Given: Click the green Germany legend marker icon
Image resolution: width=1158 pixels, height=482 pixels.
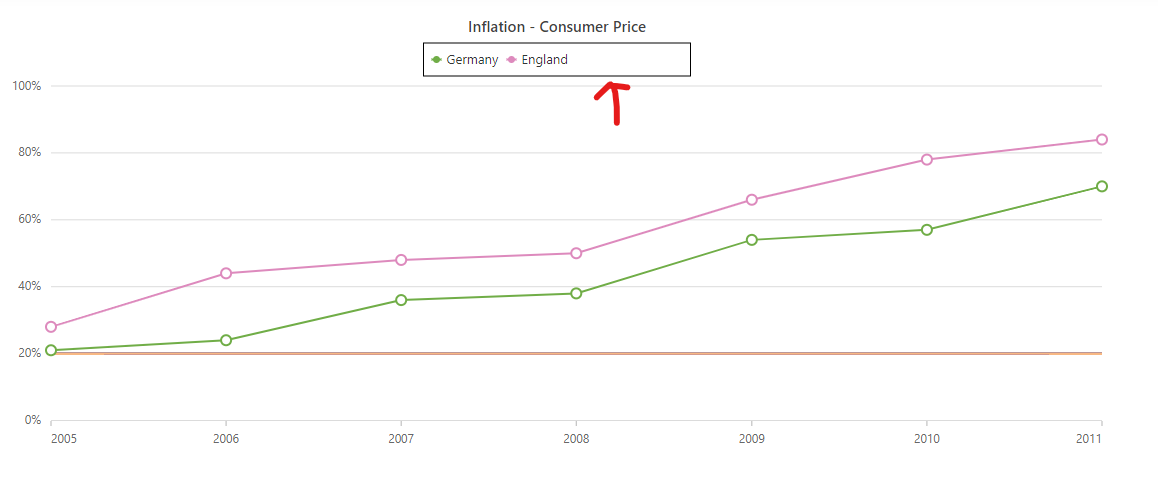Looking at the screenshot, I should 436,60.
